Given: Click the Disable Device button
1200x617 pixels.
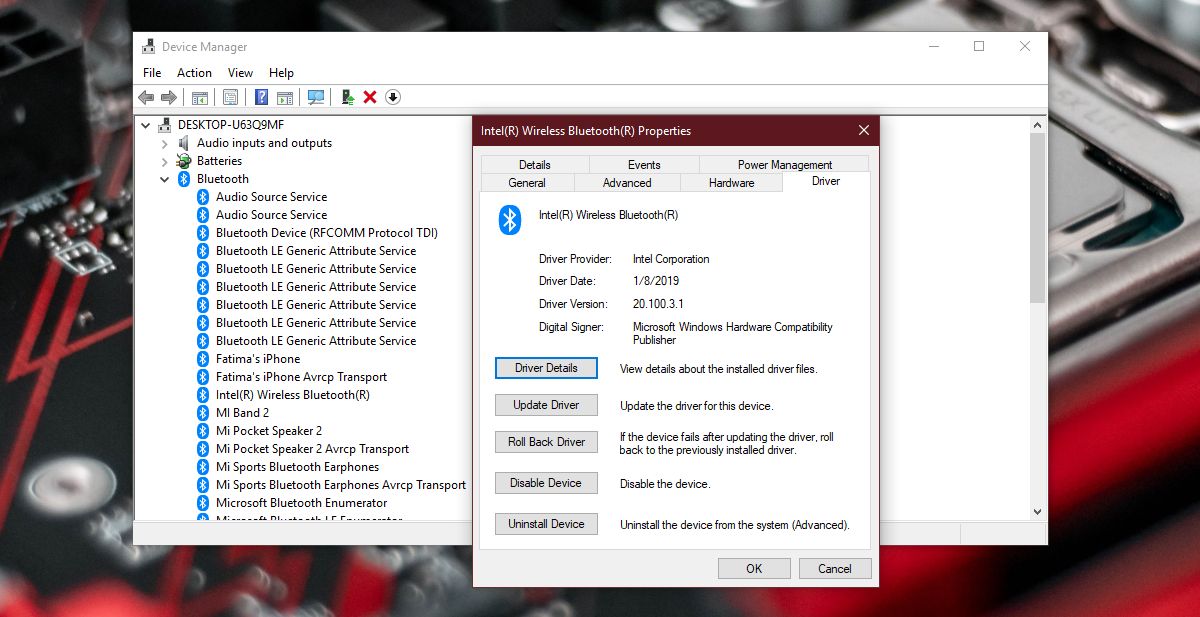Looking at the screenshot, I should point(546,482).
